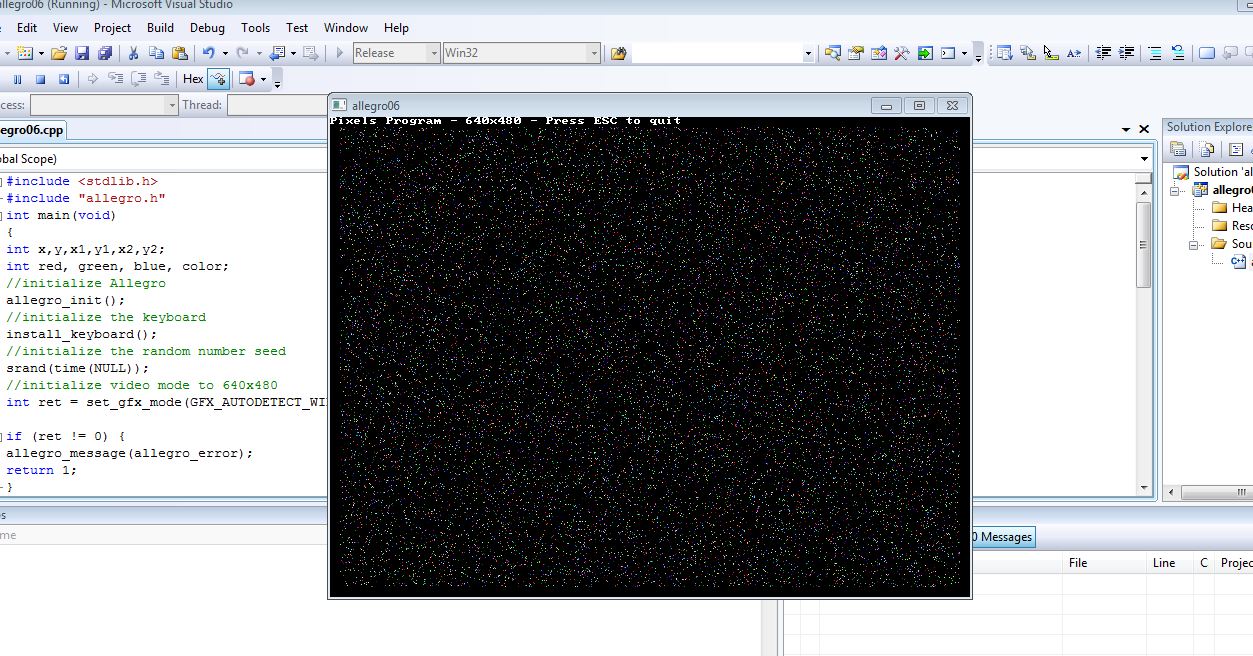Switch to the allegro06.cpp editor tab
Screen dimensions: 1253x656
click(x=33, y=129)
